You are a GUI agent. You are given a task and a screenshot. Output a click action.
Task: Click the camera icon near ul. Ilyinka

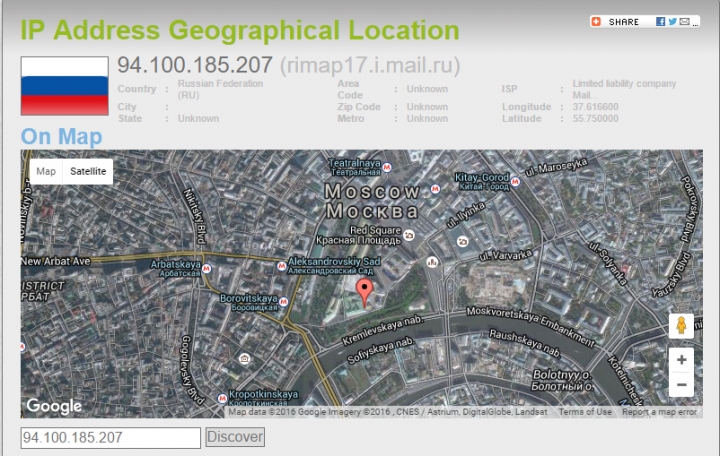point(463,241)
